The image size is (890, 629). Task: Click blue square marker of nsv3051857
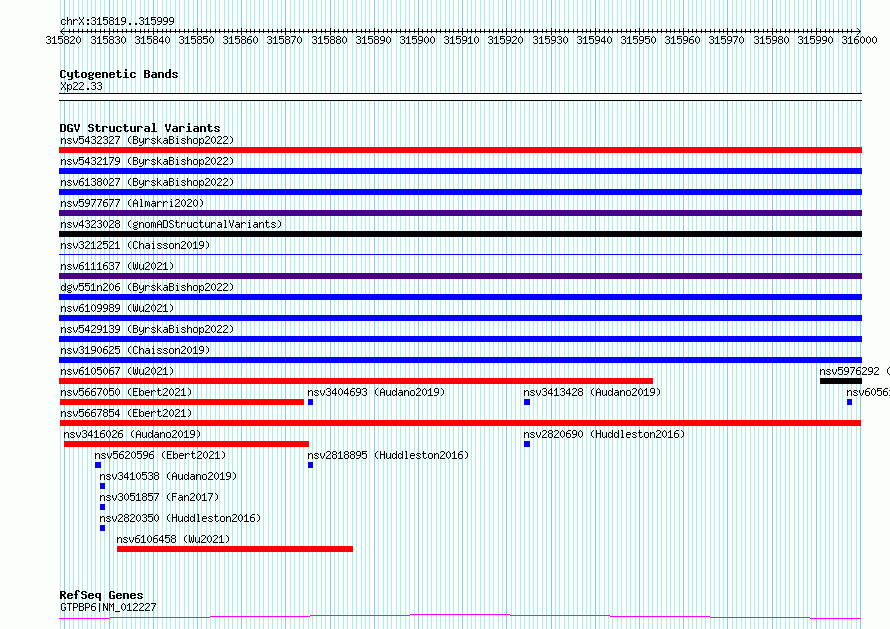coord(102,507)
